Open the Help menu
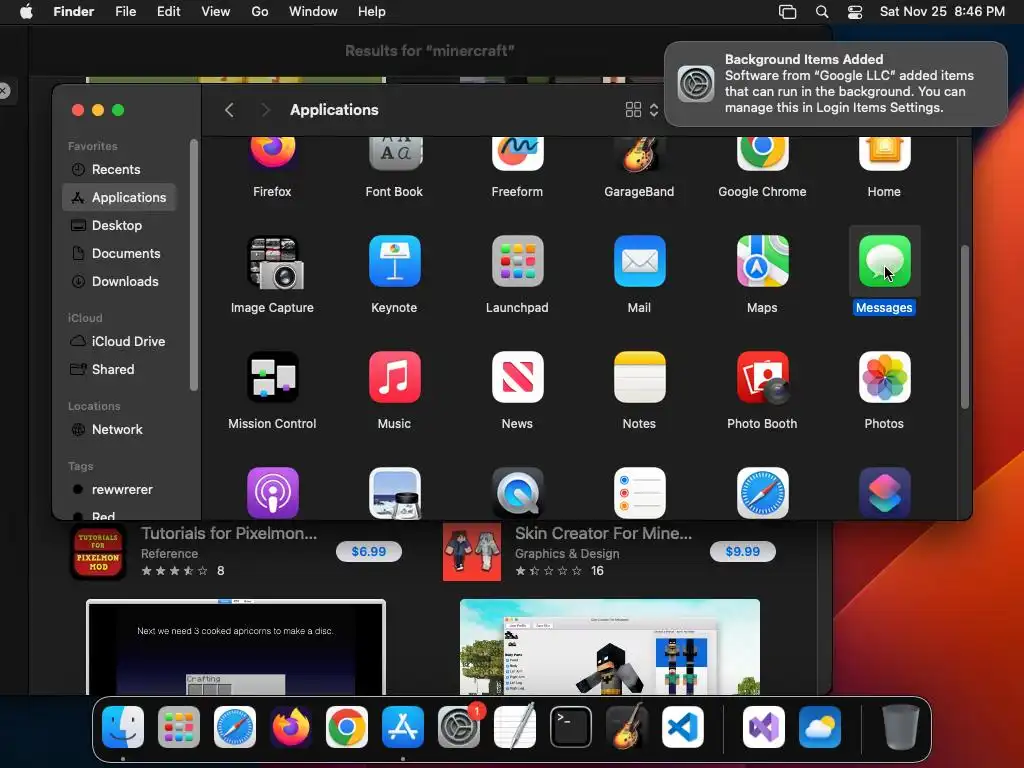1024x768 pixels. [x=372, y=12]
